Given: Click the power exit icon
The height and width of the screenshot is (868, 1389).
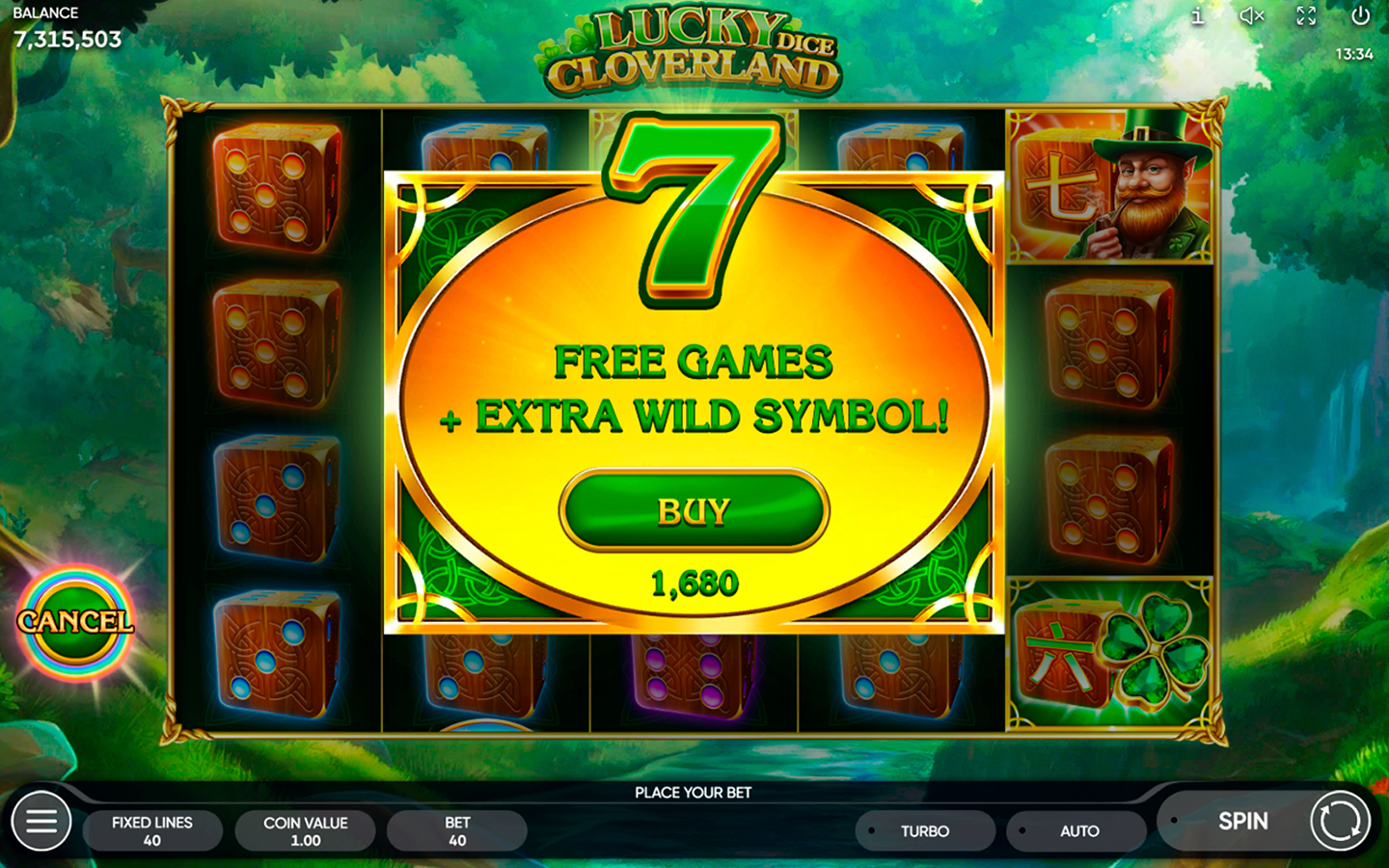Looking at the screenshot, I should 1360,15.
